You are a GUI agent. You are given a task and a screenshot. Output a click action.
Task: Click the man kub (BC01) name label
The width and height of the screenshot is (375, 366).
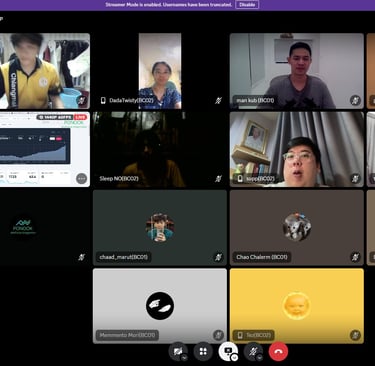click(x=255, y=100)
